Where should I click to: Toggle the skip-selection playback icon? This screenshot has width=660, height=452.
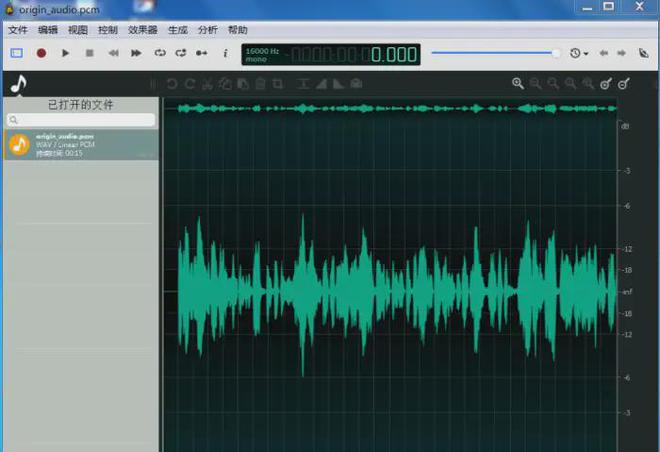pos(202,53)
